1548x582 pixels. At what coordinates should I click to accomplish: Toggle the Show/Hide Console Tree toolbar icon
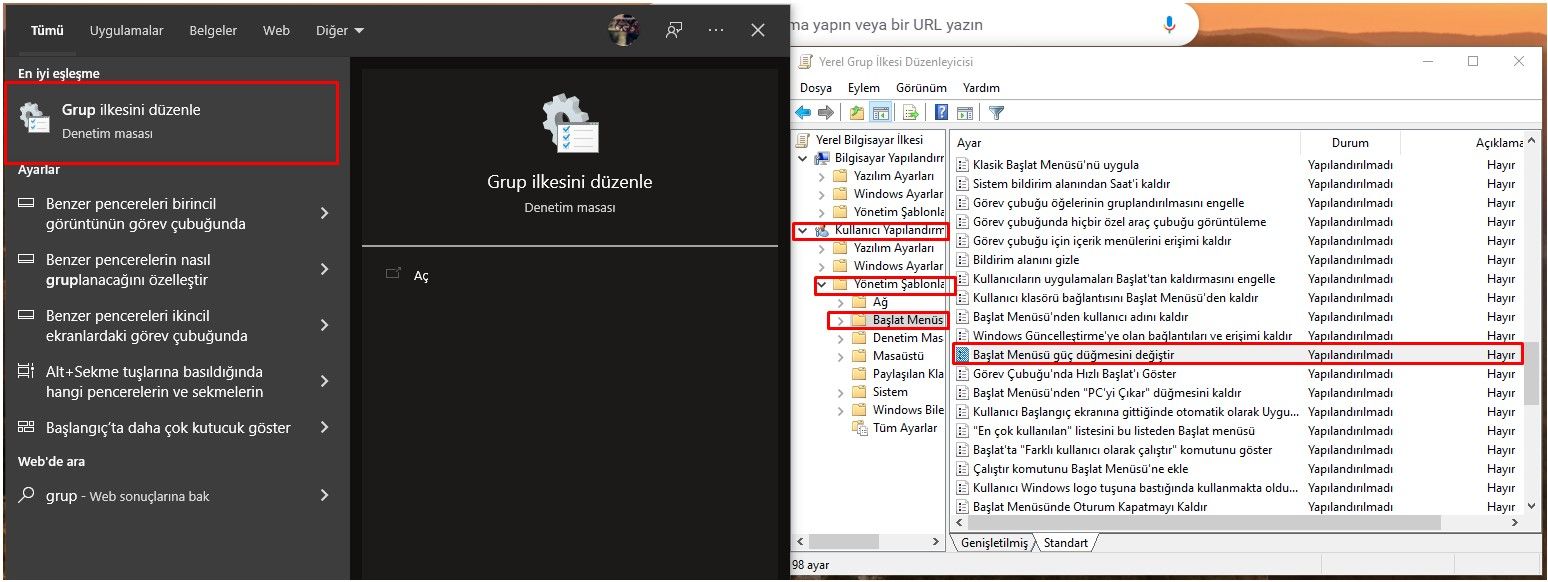point(880,113)
